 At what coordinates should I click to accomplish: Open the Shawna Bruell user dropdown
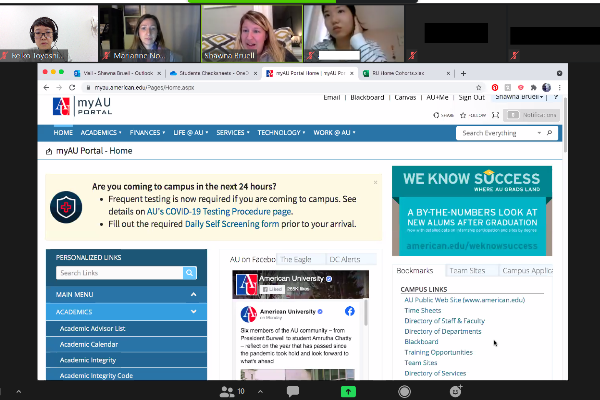[519, 97]
